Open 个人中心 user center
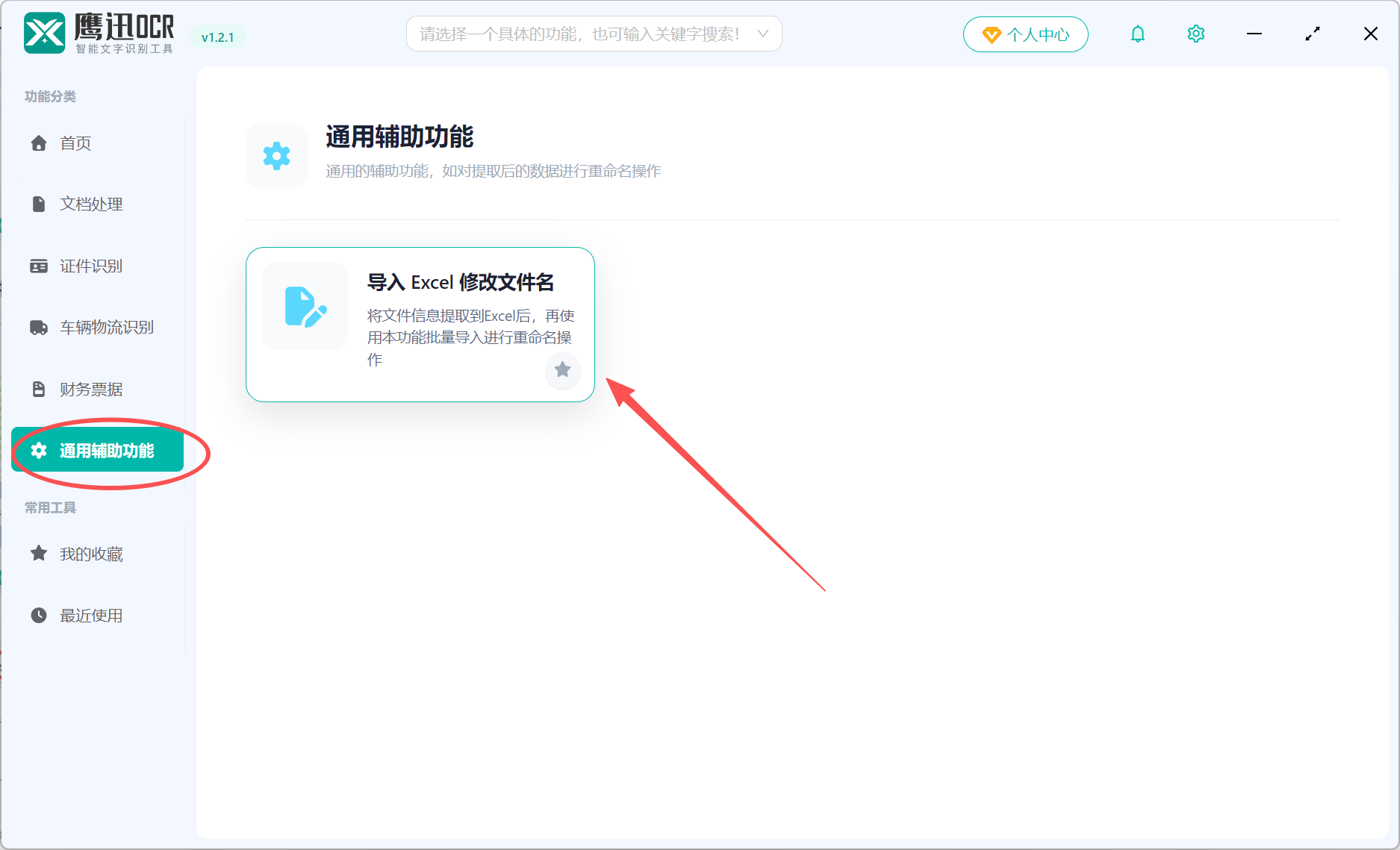Image resolution: width=1400 pixels, height=850 pixels. (x=1025, y=34)
